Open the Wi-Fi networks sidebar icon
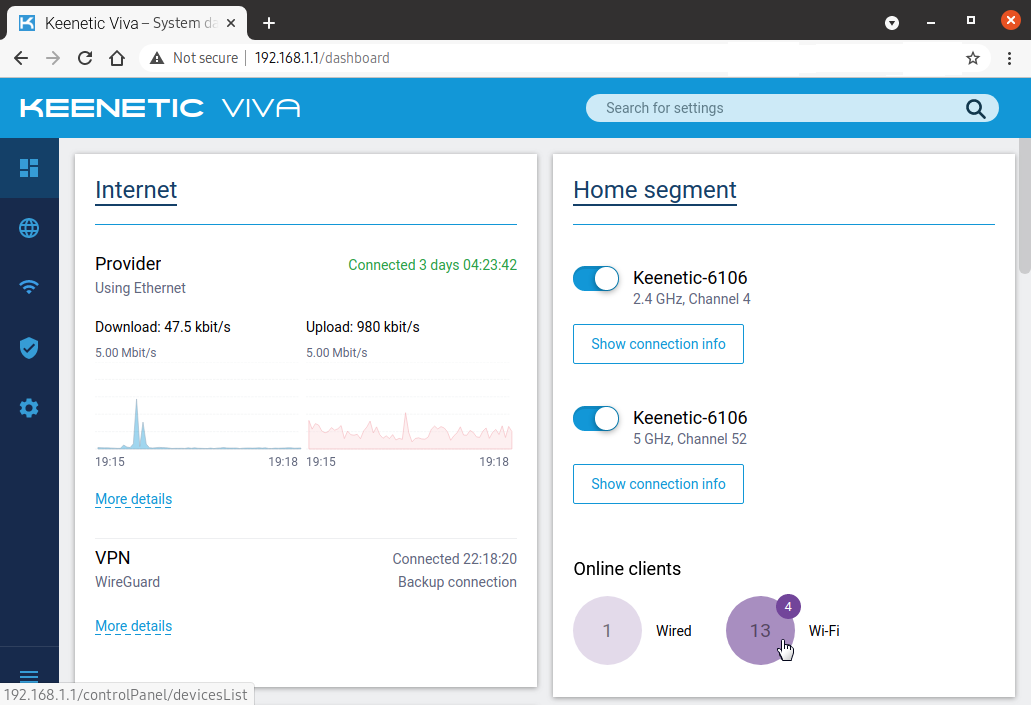The width and height of the screenshot is (1031, 705). pos(29,288)
